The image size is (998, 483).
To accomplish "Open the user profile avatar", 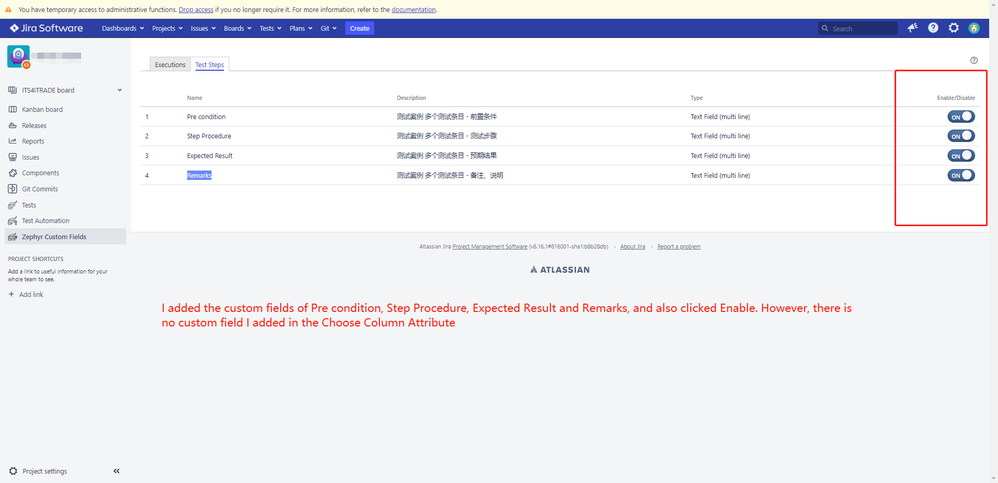I will tap(974, 28).
